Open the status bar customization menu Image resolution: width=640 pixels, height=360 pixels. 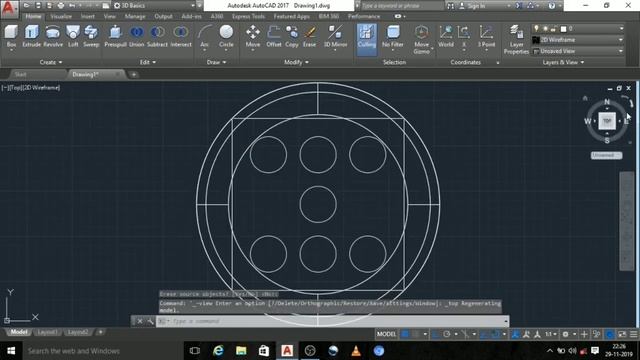pos(633,334)
